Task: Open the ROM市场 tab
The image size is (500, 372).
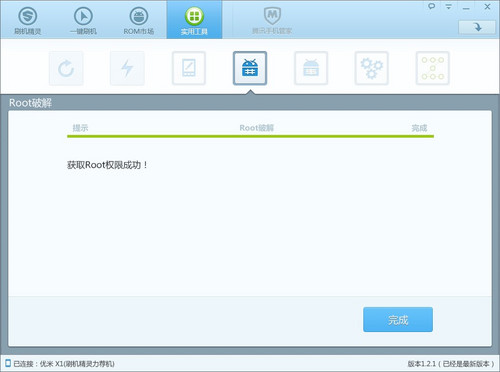Action: (139, 19)
